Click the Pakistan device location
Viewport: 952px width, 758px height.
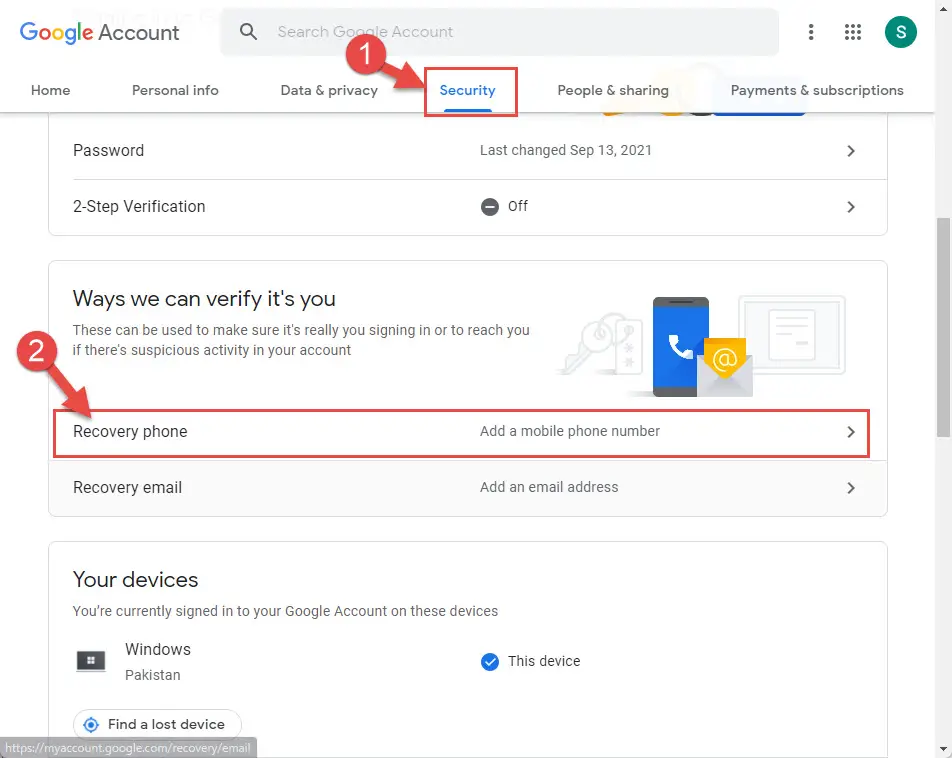tap(152, 675)
